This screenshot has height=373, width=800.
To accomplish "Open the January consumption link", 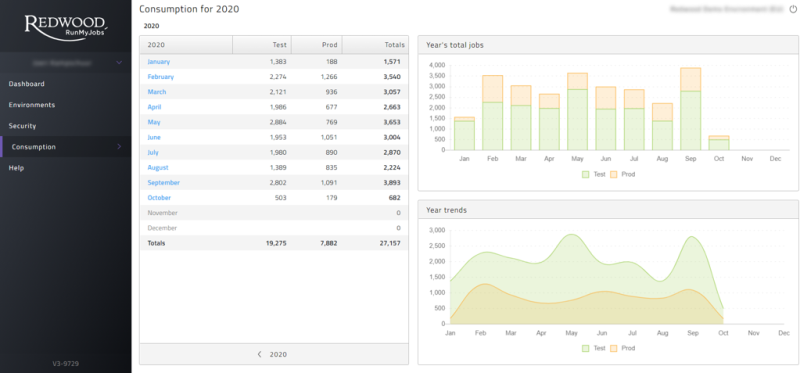I will pyautogui.click(x=159, y=62).
